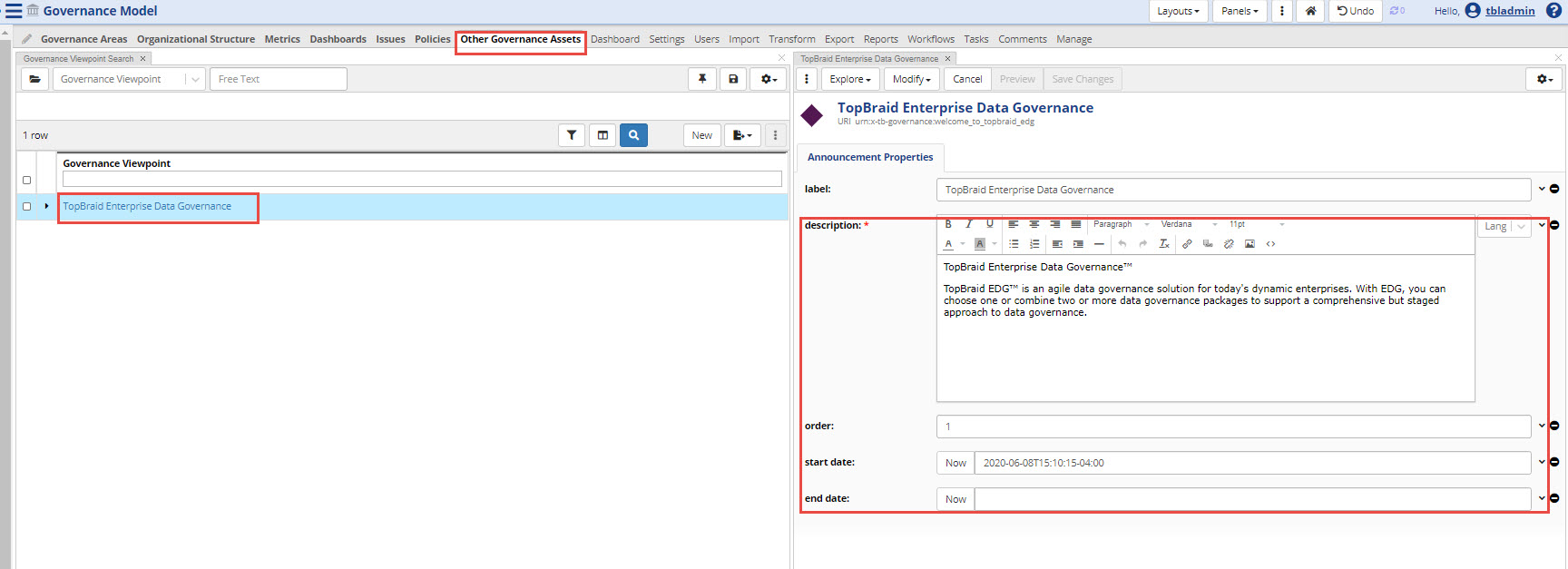Screen dimensions: 1568x569
Task: Expand the TopBraid Enterprise Data Governance row
Action: [46, 206]
